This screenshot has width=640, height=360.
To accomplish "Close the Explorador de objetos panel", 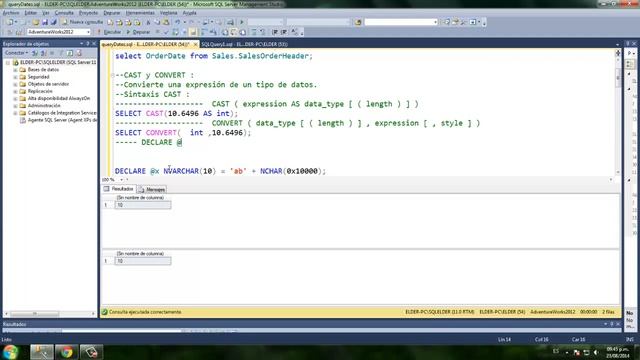I will click(94, 43).
